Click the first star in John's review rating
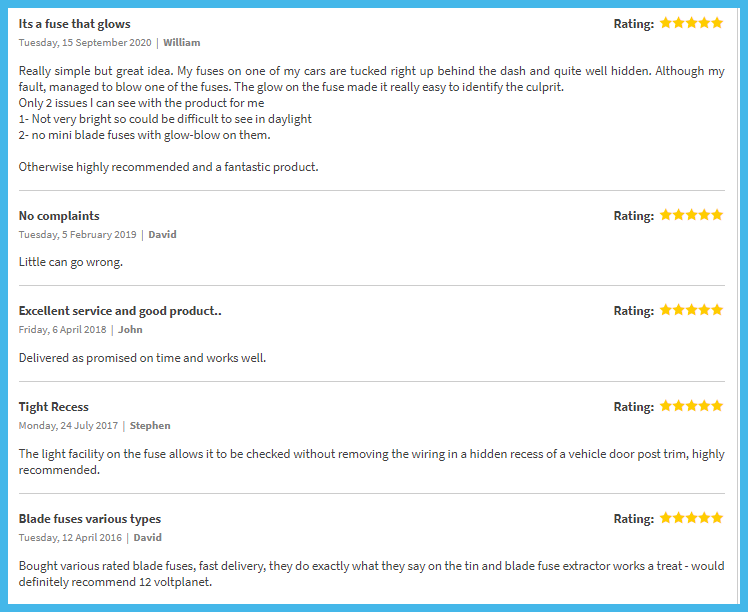748x612 pixels. tap(666, 310)
